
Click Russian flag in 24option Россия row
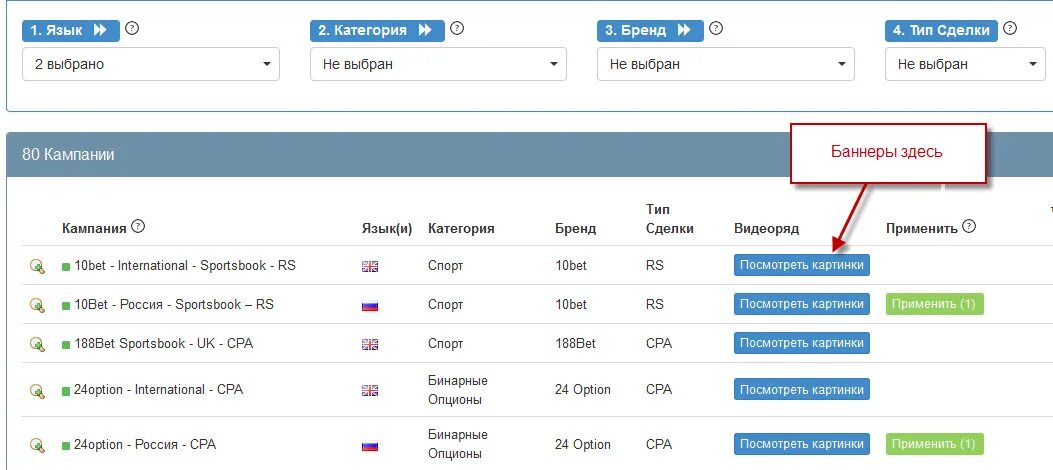[370, 446]
